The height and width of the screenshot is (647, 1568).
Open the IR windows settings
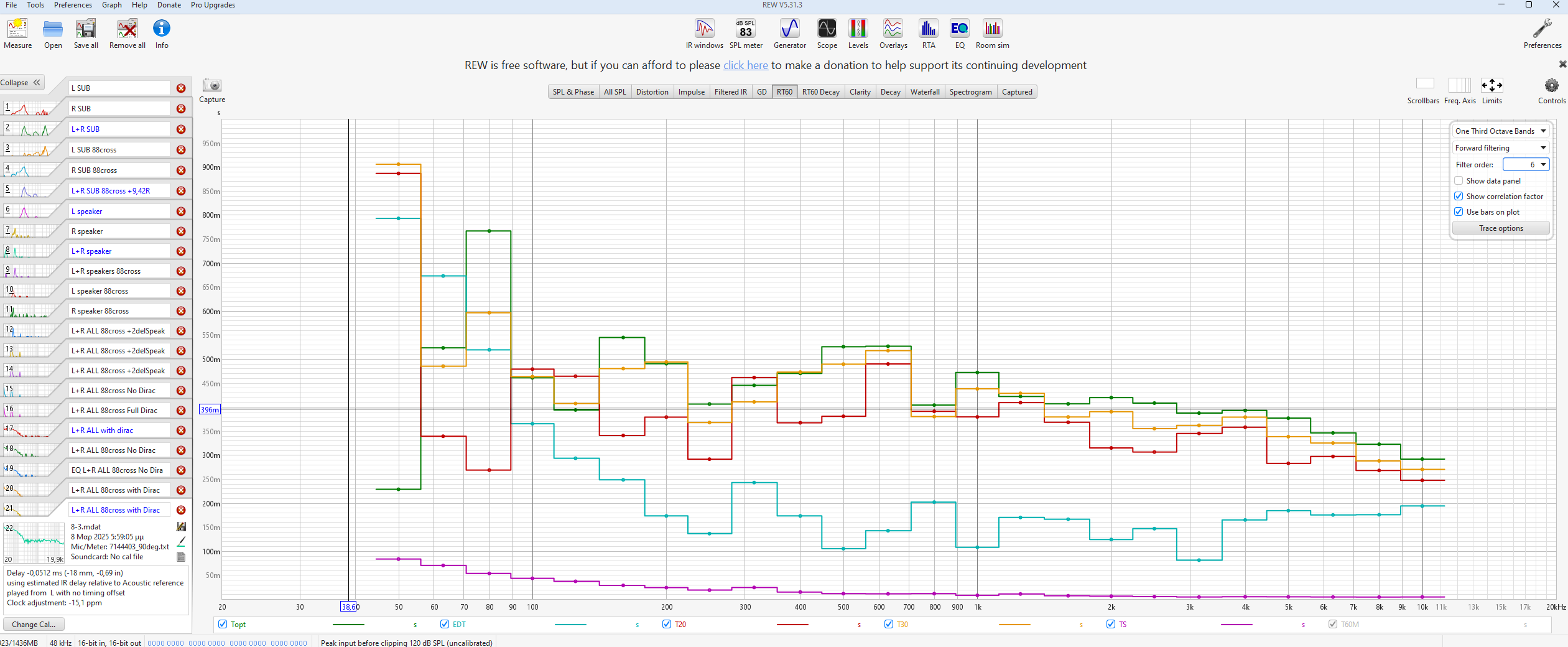pyautogui.click(x=704, y=34)
